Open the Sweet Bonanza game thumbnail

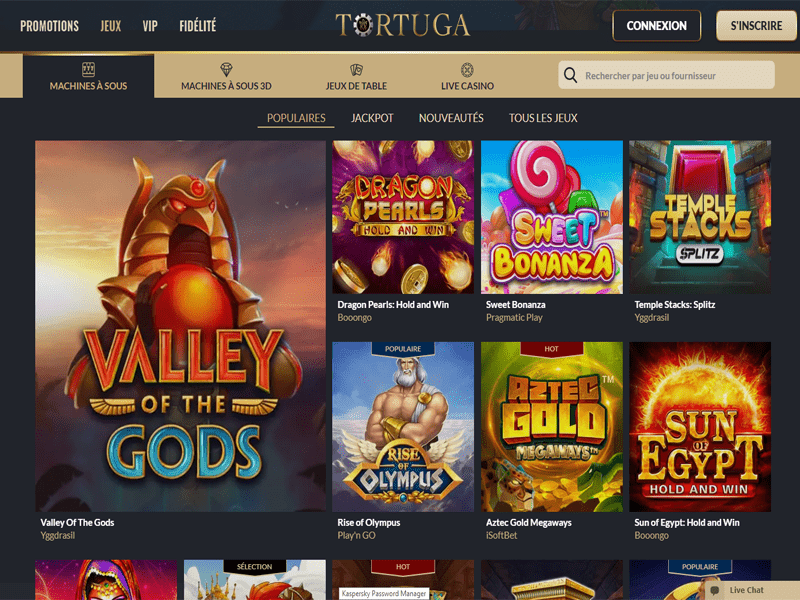pos(552,217)
